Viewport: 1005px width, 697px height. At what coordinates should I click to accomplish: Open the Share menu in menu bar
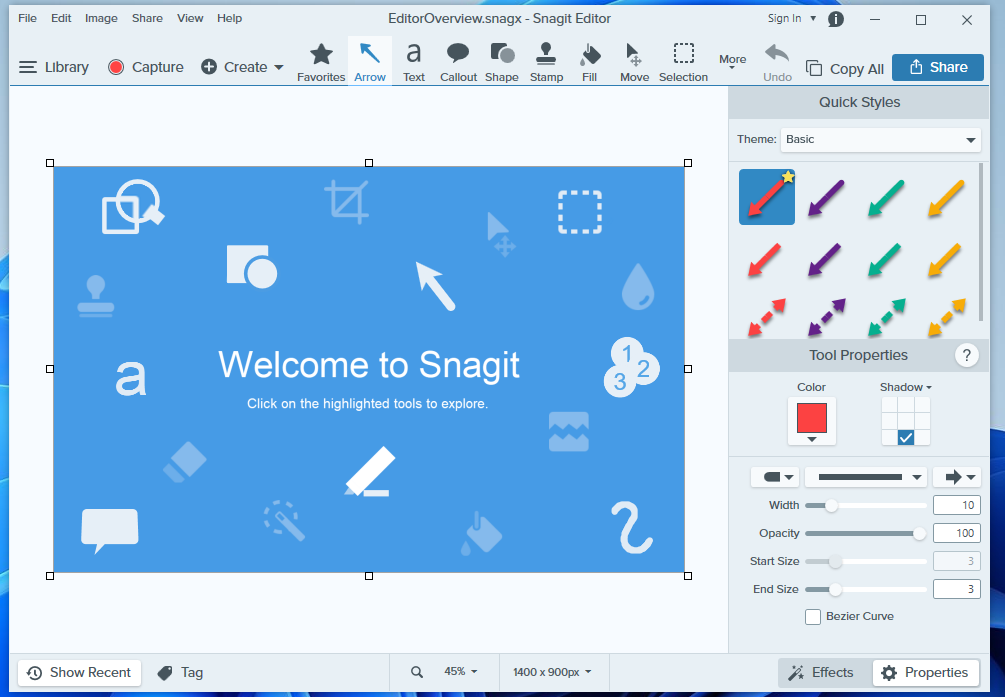147,18
